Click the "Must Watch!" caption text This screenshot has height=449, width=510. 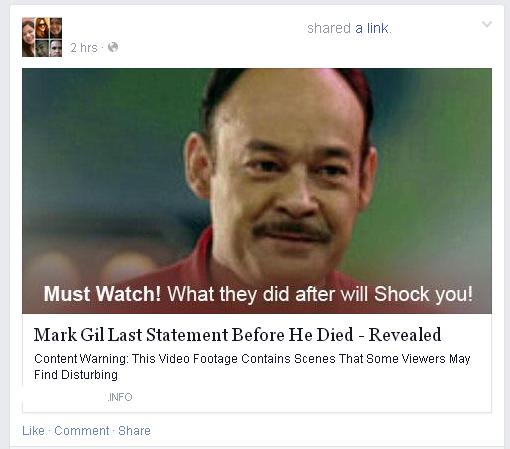[x=102, y=294]
